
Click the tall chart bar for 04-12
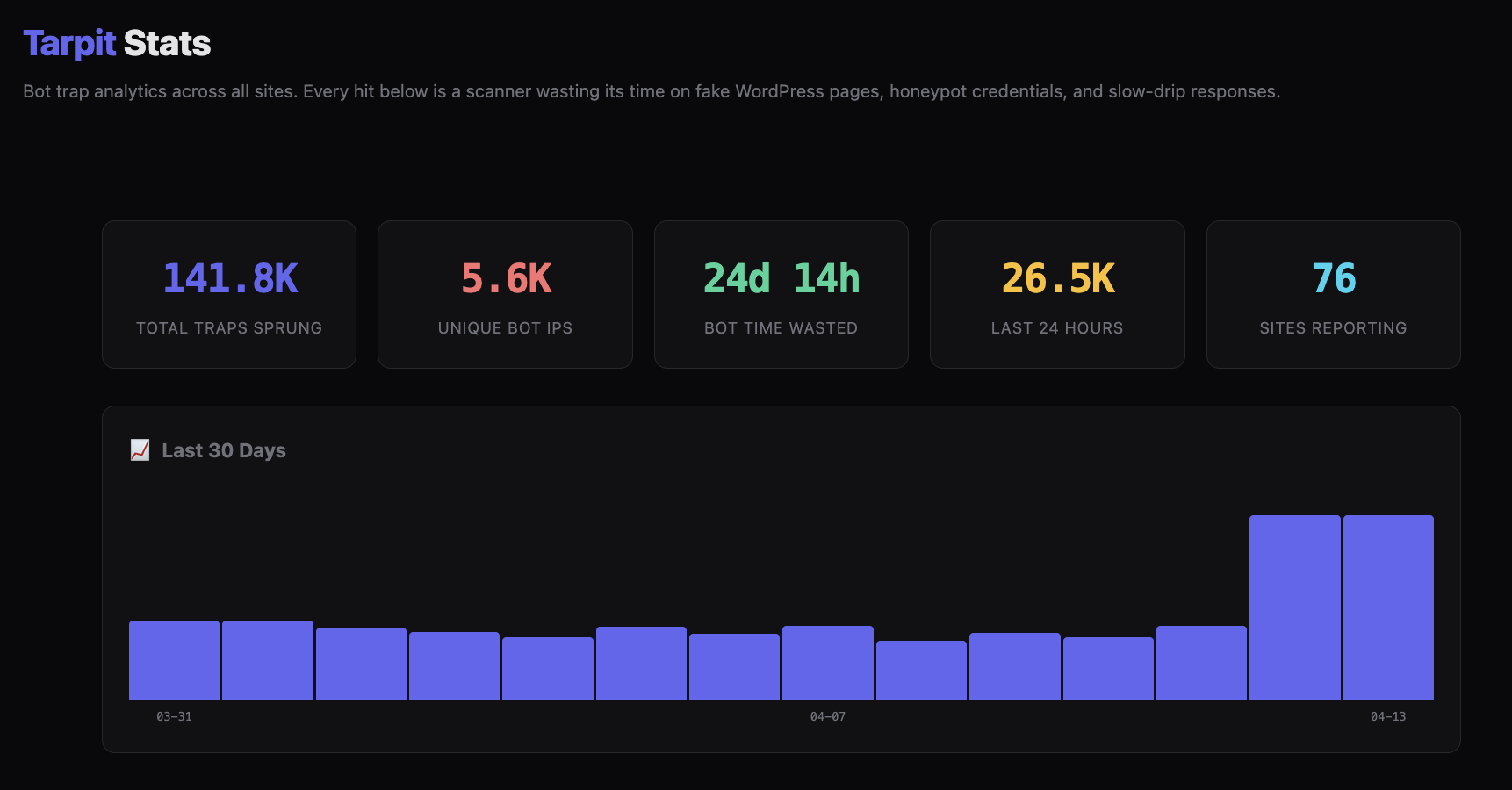[1295, 607]
